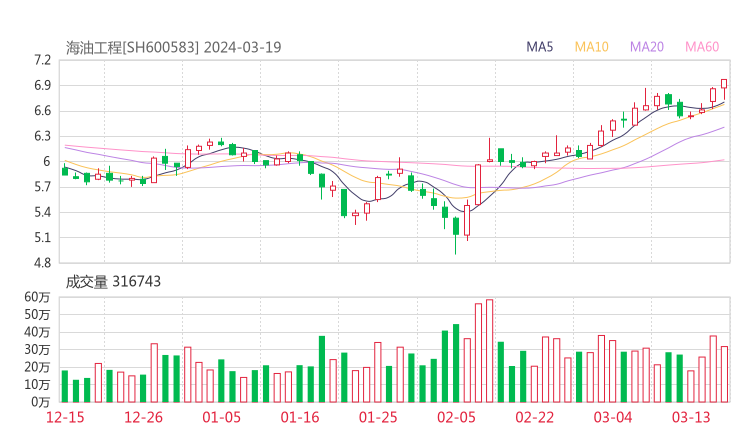
Task: Click the 4.8 price axis label
Action: click(x=42, y=263)
